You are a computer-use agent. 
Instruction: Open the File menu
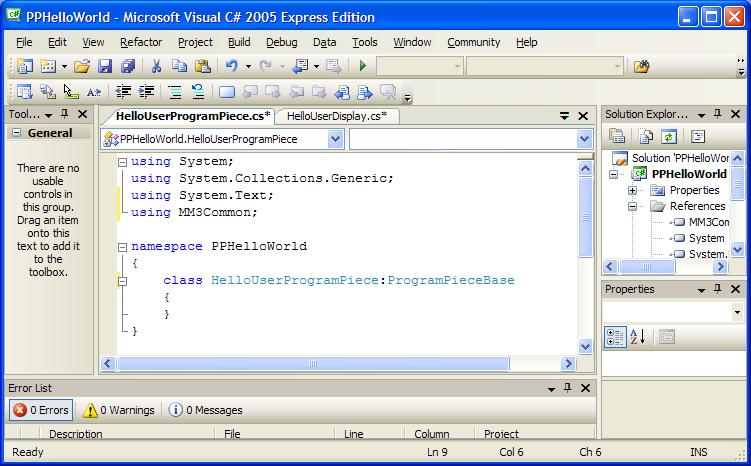click(x=24, y=42)
